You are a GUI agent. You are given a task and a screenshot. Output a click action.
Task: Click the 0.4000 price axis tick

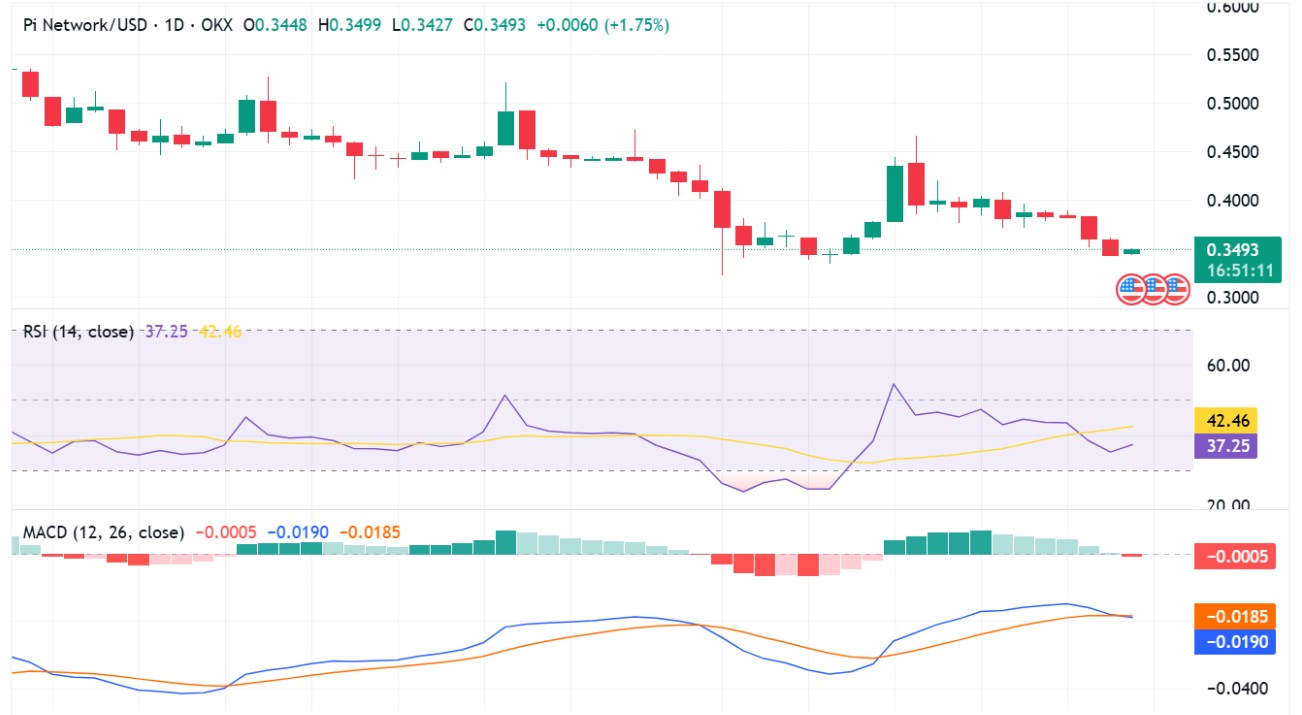tap(1233, 201)
